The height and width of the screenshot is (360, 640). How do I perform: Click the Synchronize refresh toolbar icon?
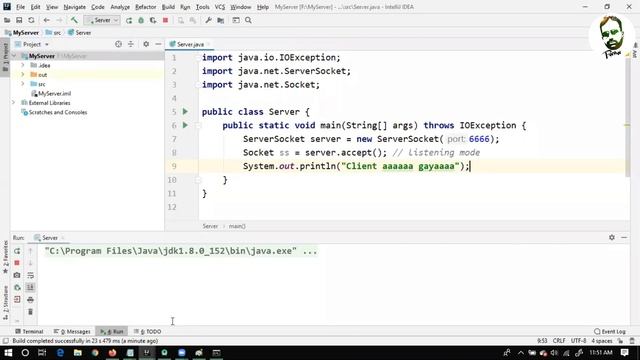pos(31,20)
